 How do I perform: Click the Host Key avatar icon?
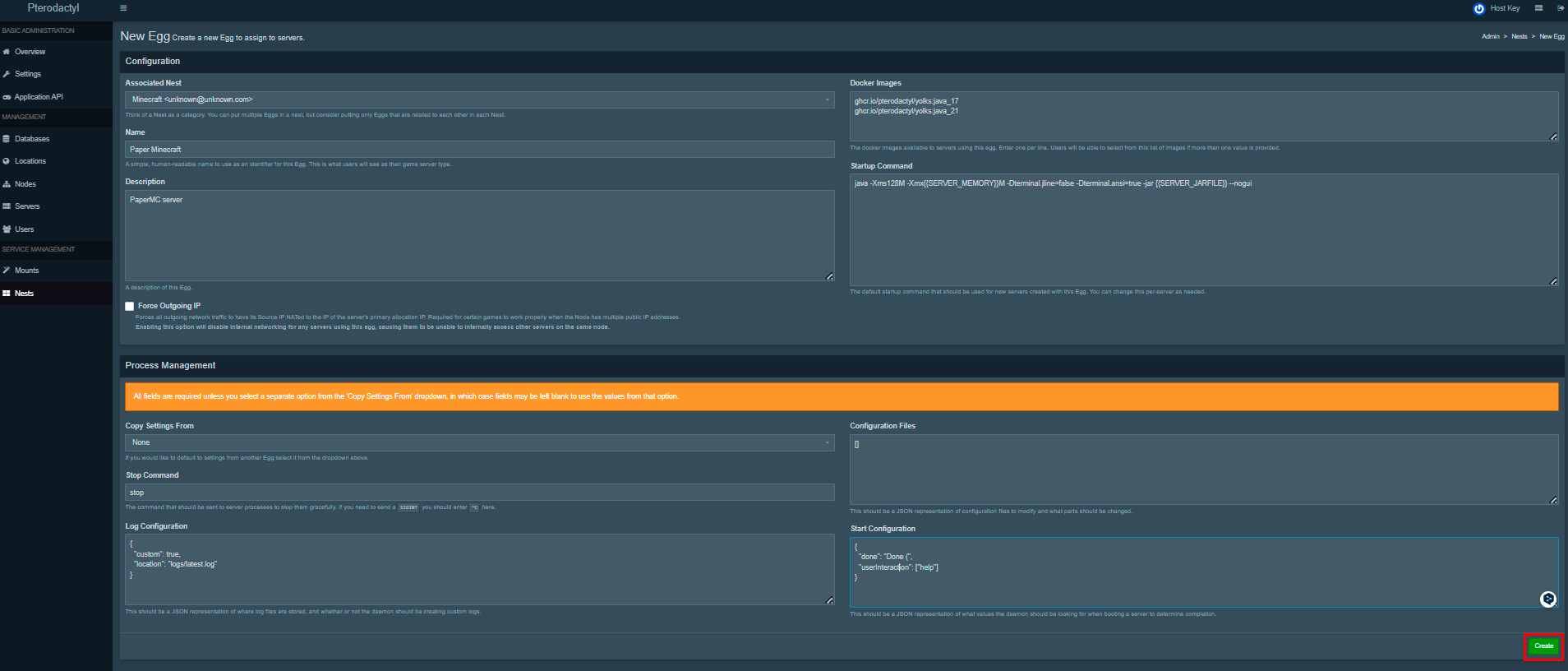point(1479,8)
